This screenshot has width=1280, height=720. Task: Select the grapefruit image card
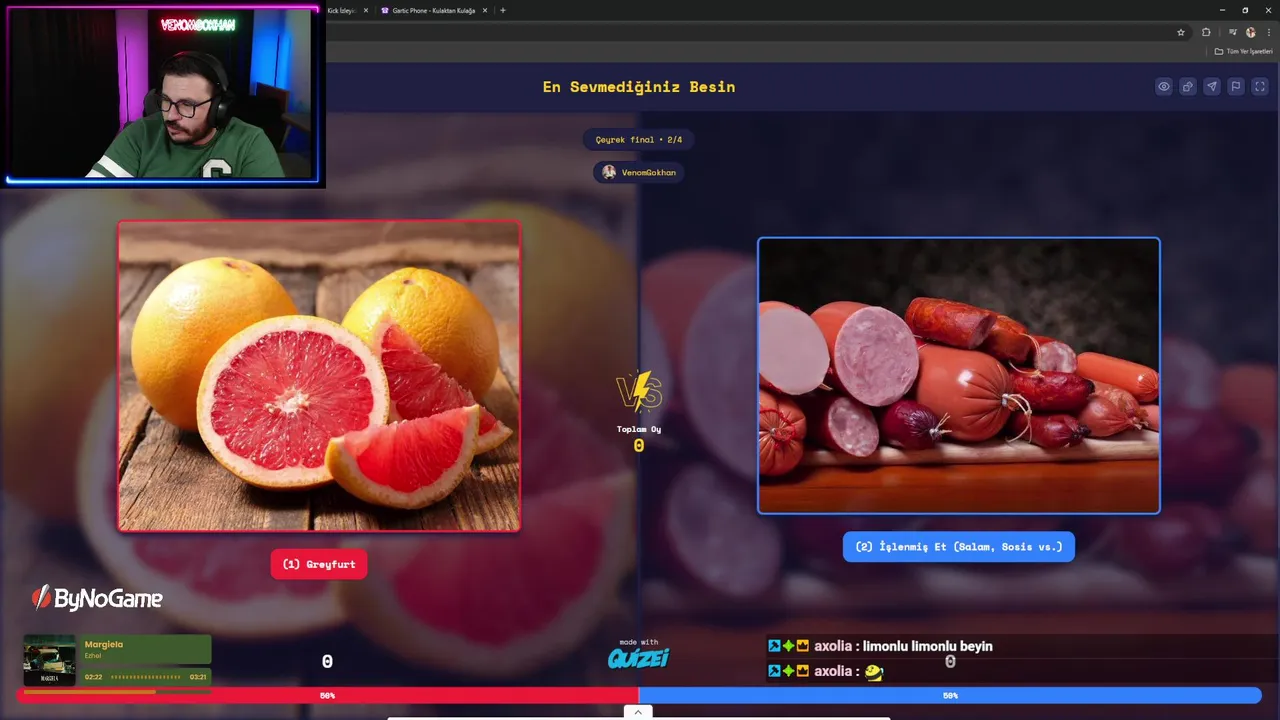[319, 376]
